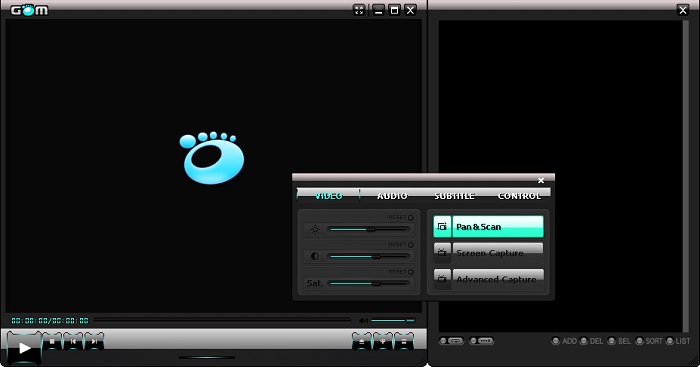Click the eject/open file icon
Screen dimensions: 700x367
(x=362, y=342)
